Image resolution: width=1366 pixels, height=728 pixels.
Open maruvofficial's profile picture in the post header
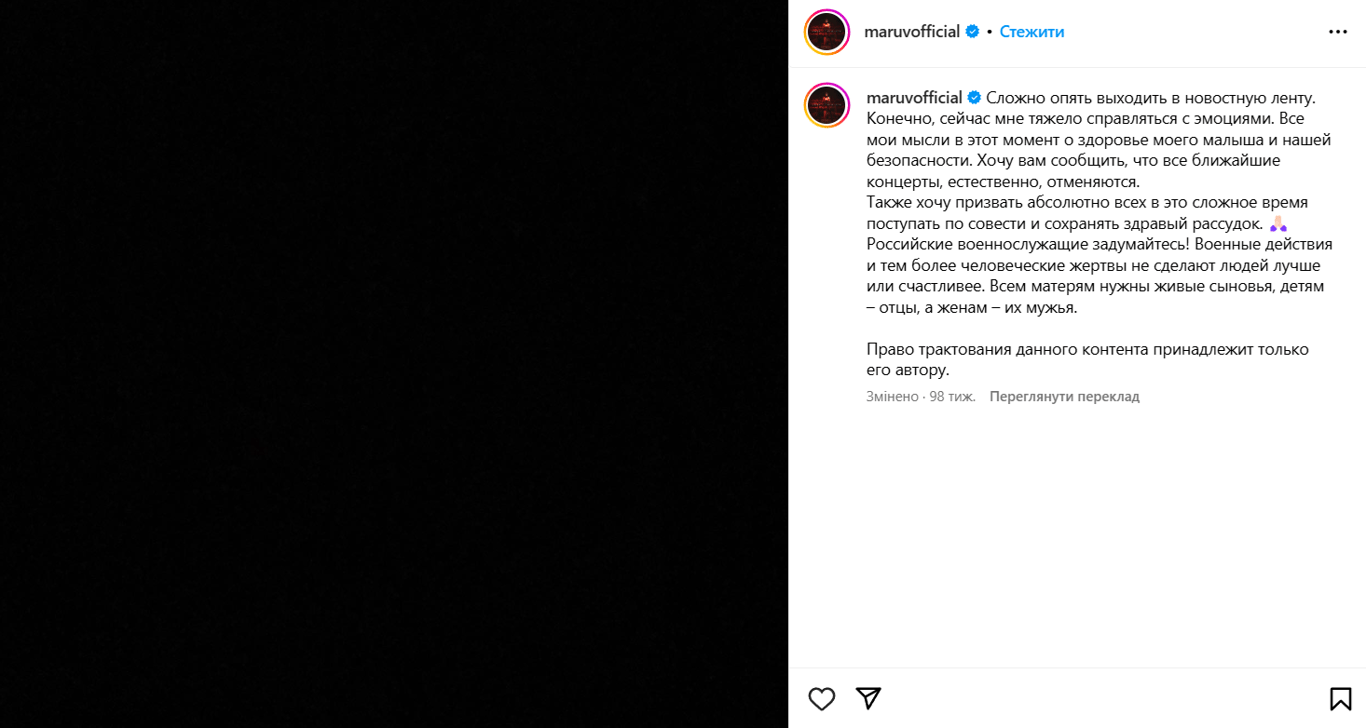pyautogui.click(x=826, y=31)
